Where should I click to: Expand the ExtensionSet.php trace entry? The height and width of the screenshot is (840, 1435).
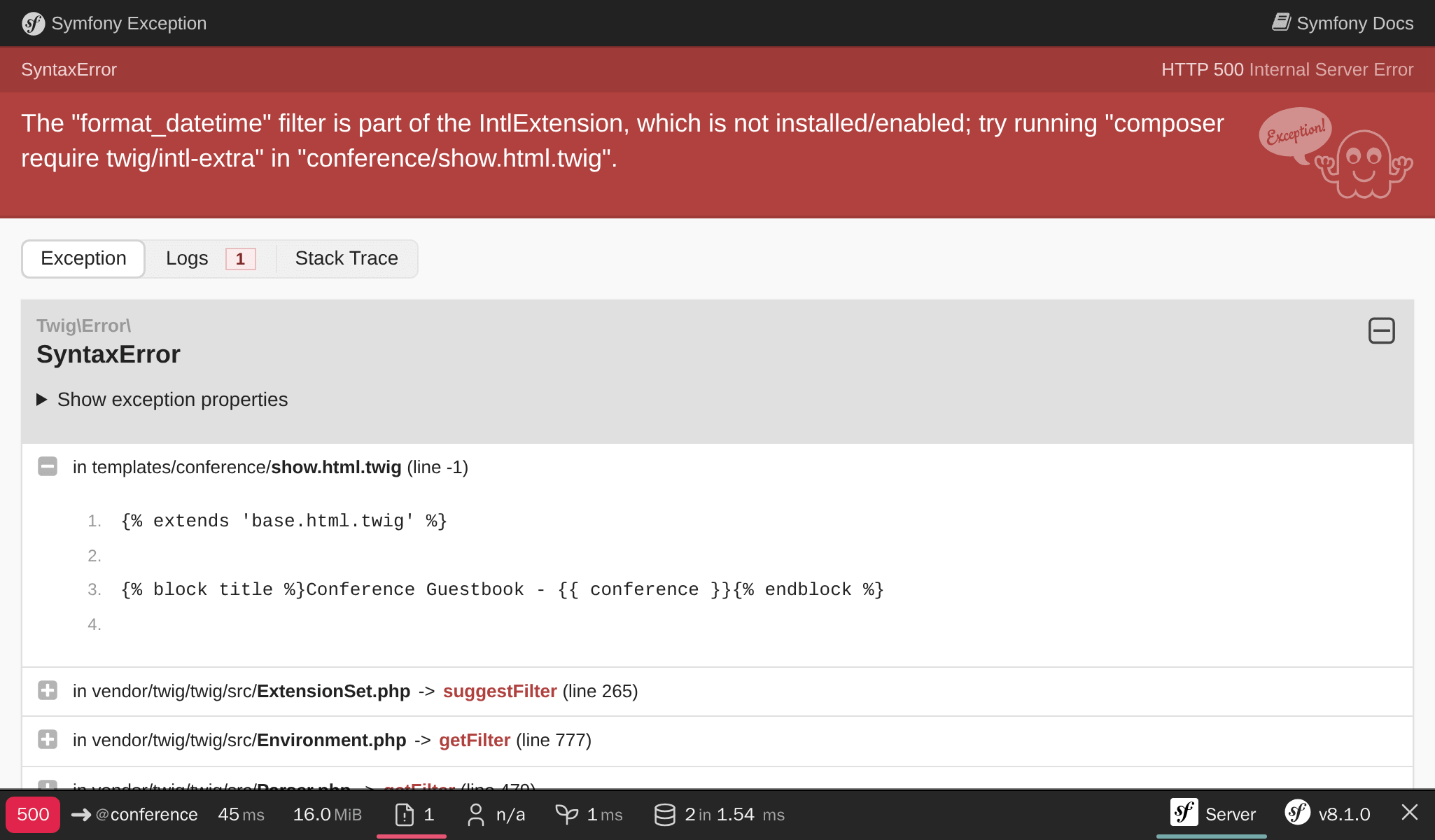coord(48,690)
